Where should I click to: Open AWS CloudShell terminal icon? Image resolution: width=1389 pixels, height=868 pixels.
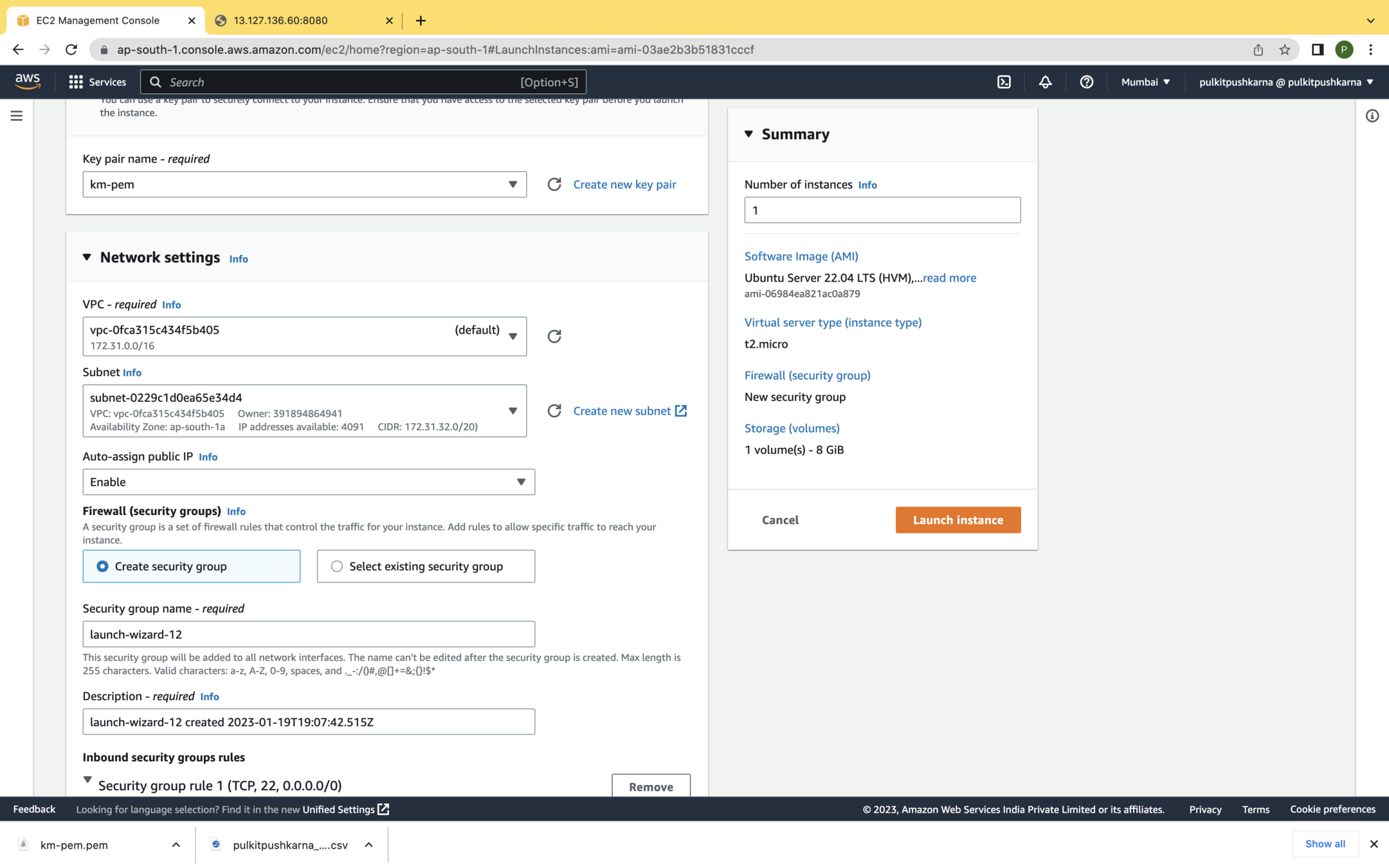pos(1004,82)
